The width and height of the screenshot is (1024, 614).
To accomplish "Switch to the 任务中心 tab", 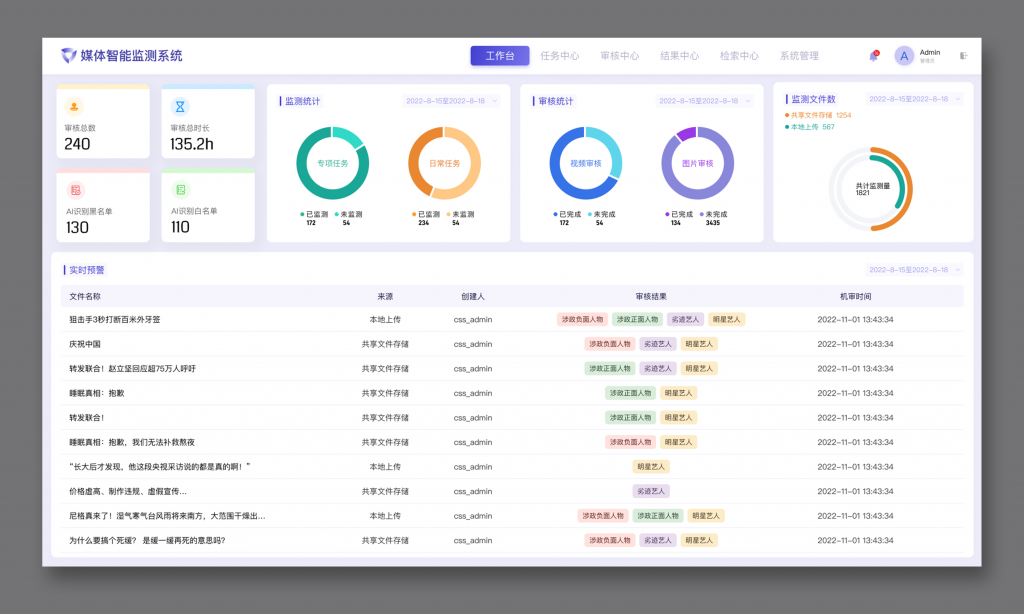I will (x=559, y=56).
